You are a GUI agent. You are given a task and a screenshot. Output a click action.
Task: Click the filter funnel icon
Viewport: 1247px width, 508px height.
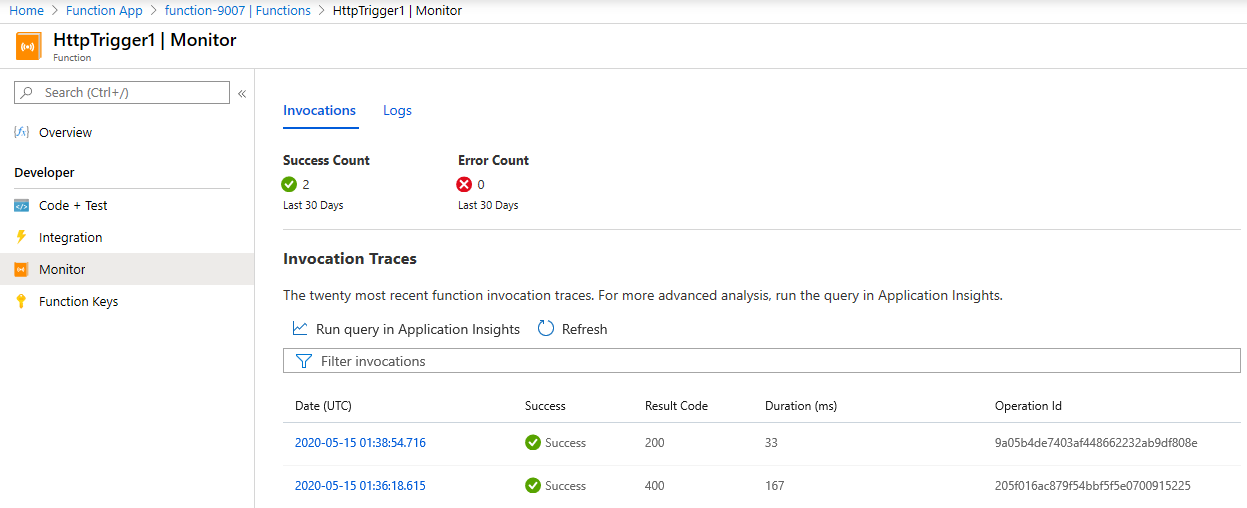click(304, 361)
